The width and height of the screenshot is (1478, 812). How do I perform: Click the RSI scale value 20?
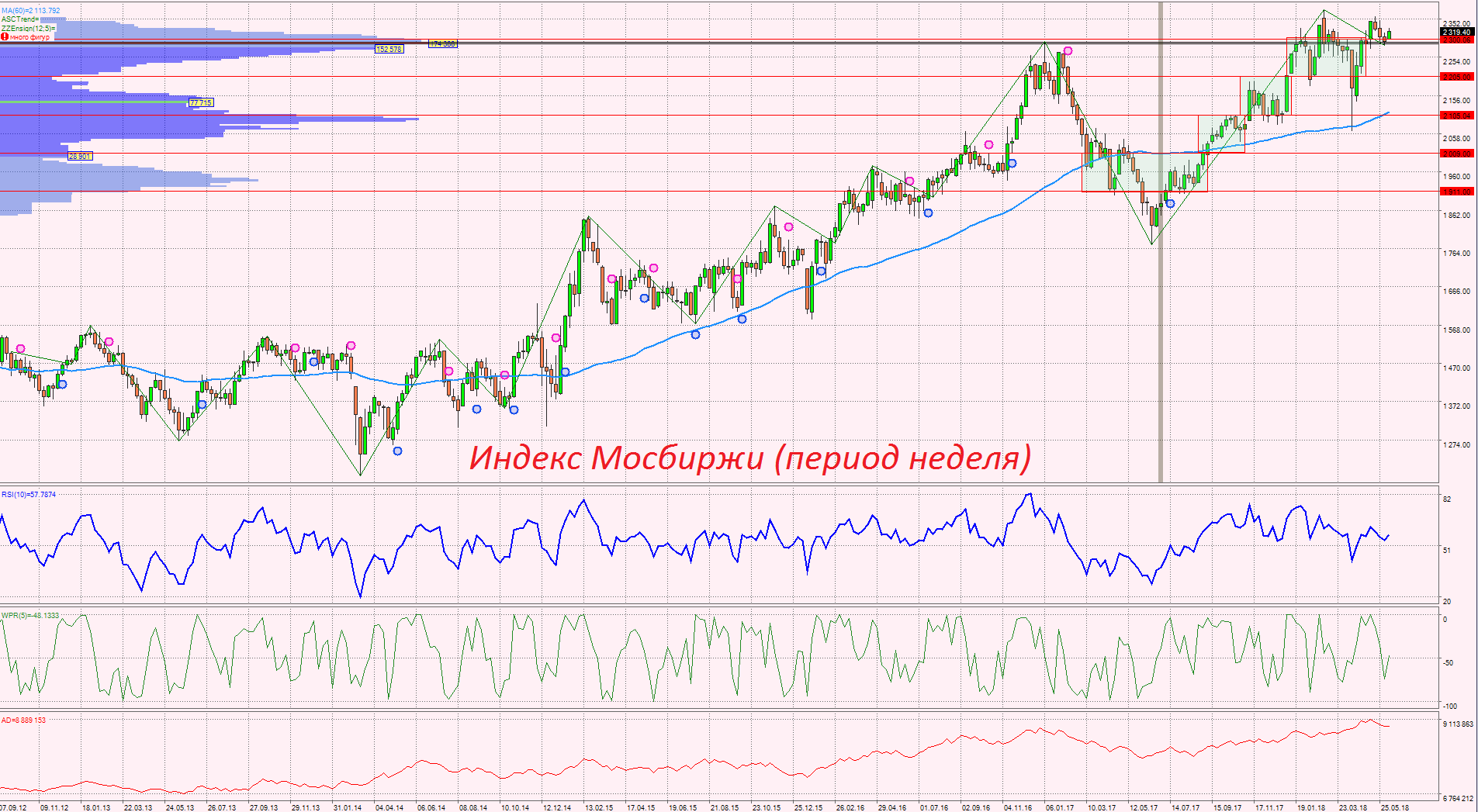pos(1447,601)
